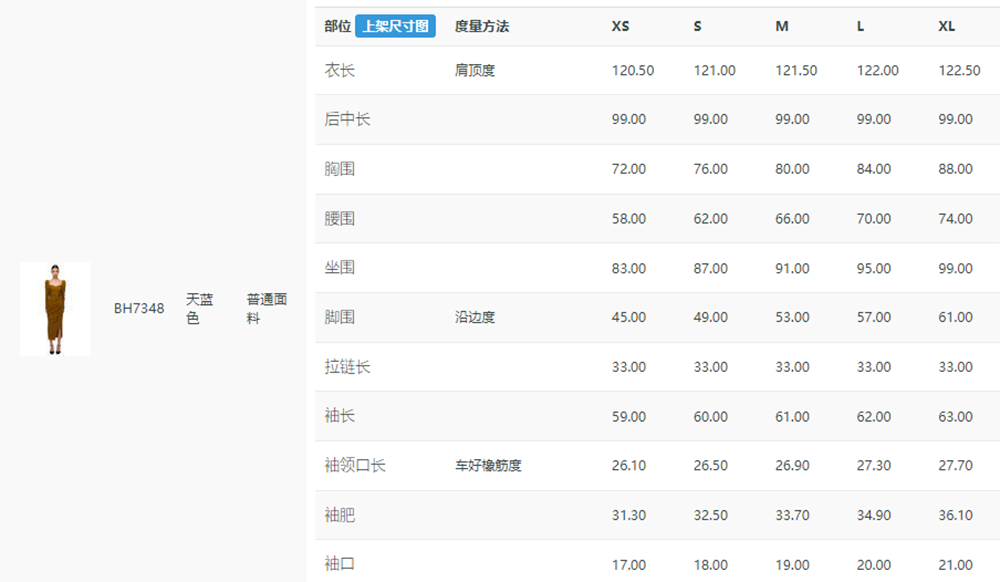Click the 122.50 value in 衣长 row
Screen dimensions: 1000x582
pos(959,70)
